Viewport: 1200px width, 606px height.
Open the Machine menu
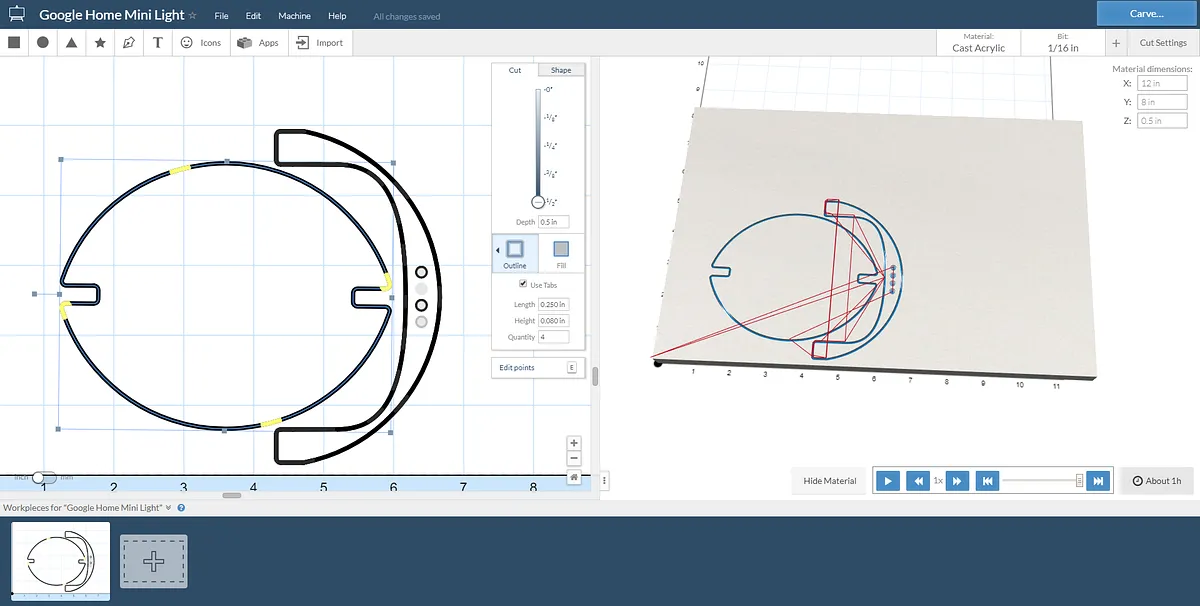click(x=294, y=16)
